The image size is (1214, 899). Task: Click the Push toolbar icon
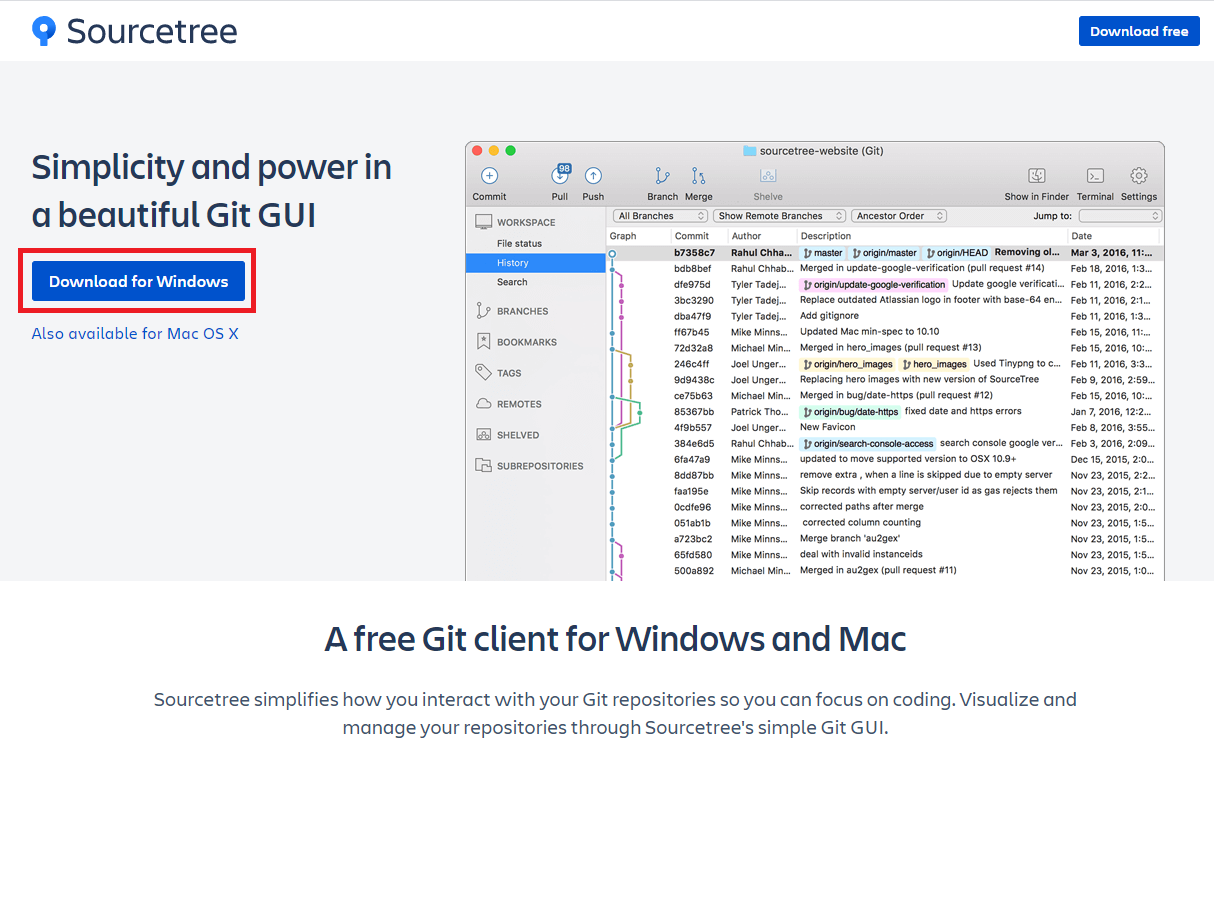[593, 176]
